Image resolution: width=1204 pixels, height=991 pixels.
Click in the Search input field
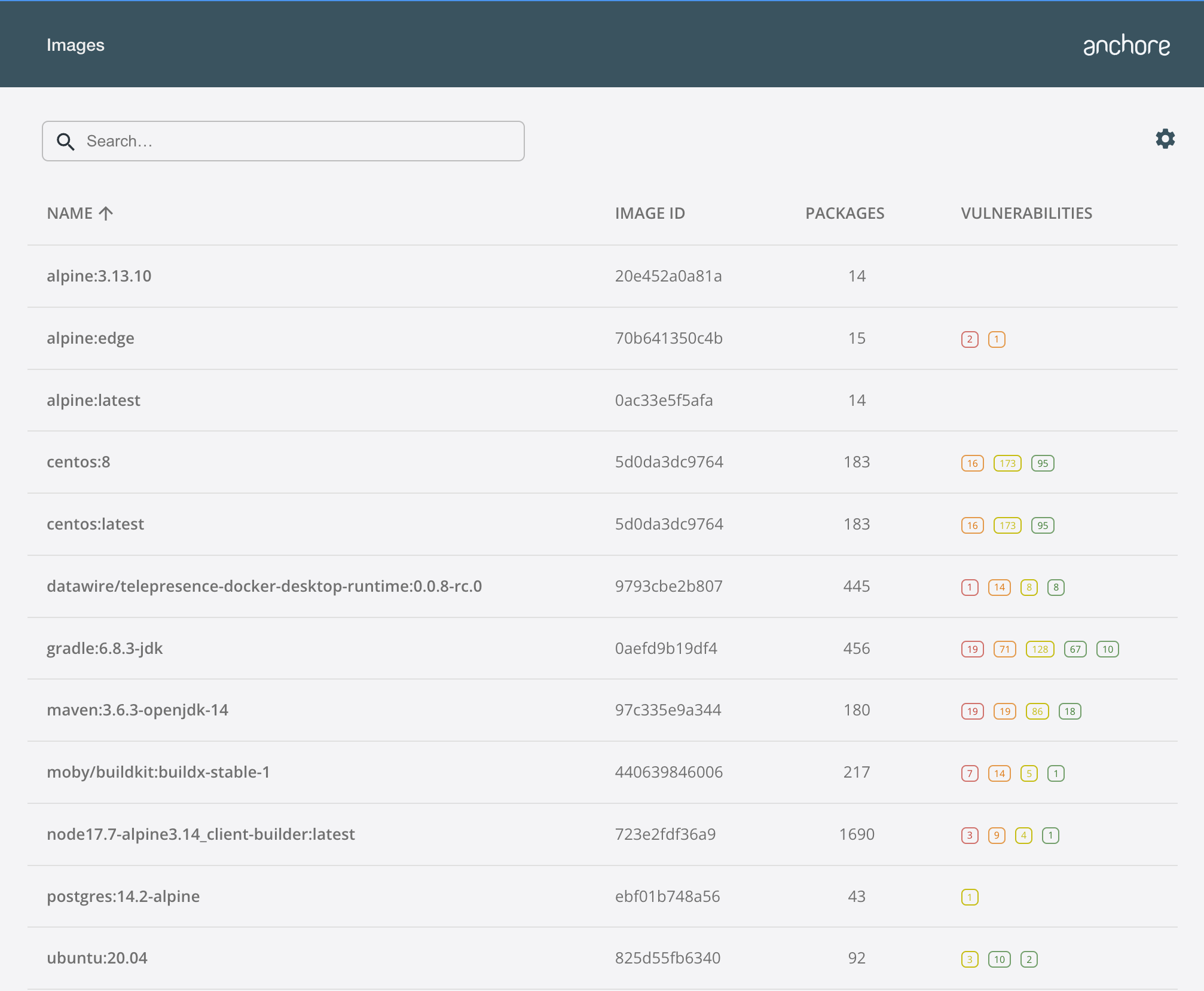299,142
